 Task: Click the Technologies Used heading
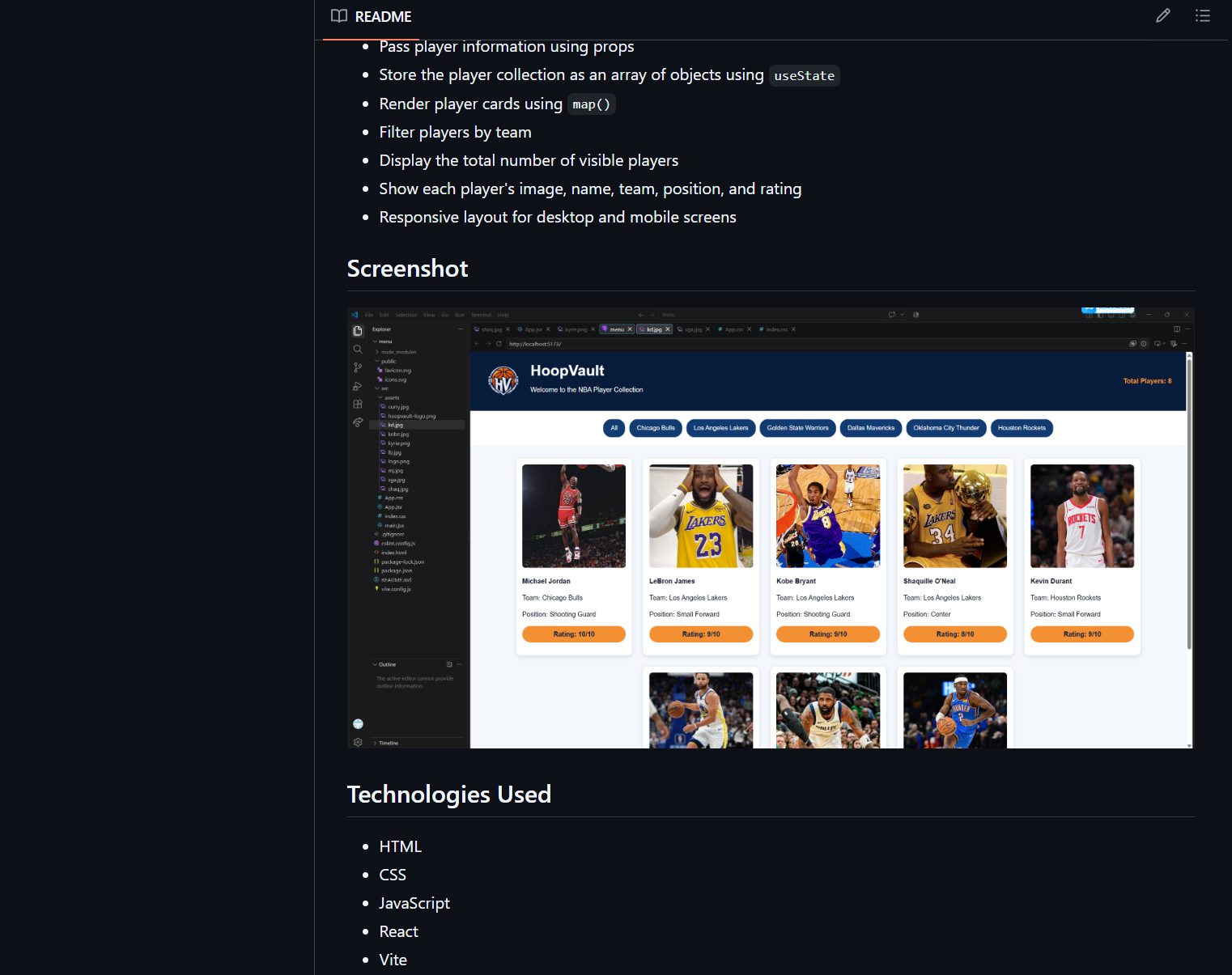click(449, 795)
